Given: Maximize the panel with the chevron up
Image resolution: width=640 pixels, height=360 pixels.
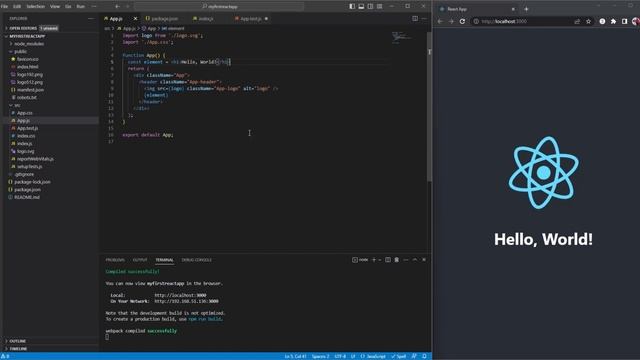Looking at the screenshot, I should point(415,260).
